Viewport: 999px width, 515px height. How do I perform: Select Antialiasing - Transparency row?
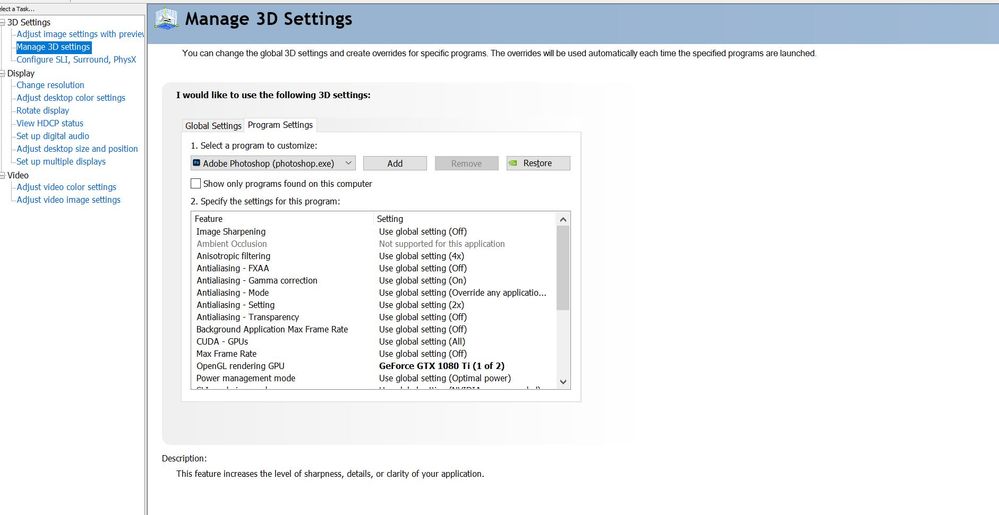coord(373,317)
